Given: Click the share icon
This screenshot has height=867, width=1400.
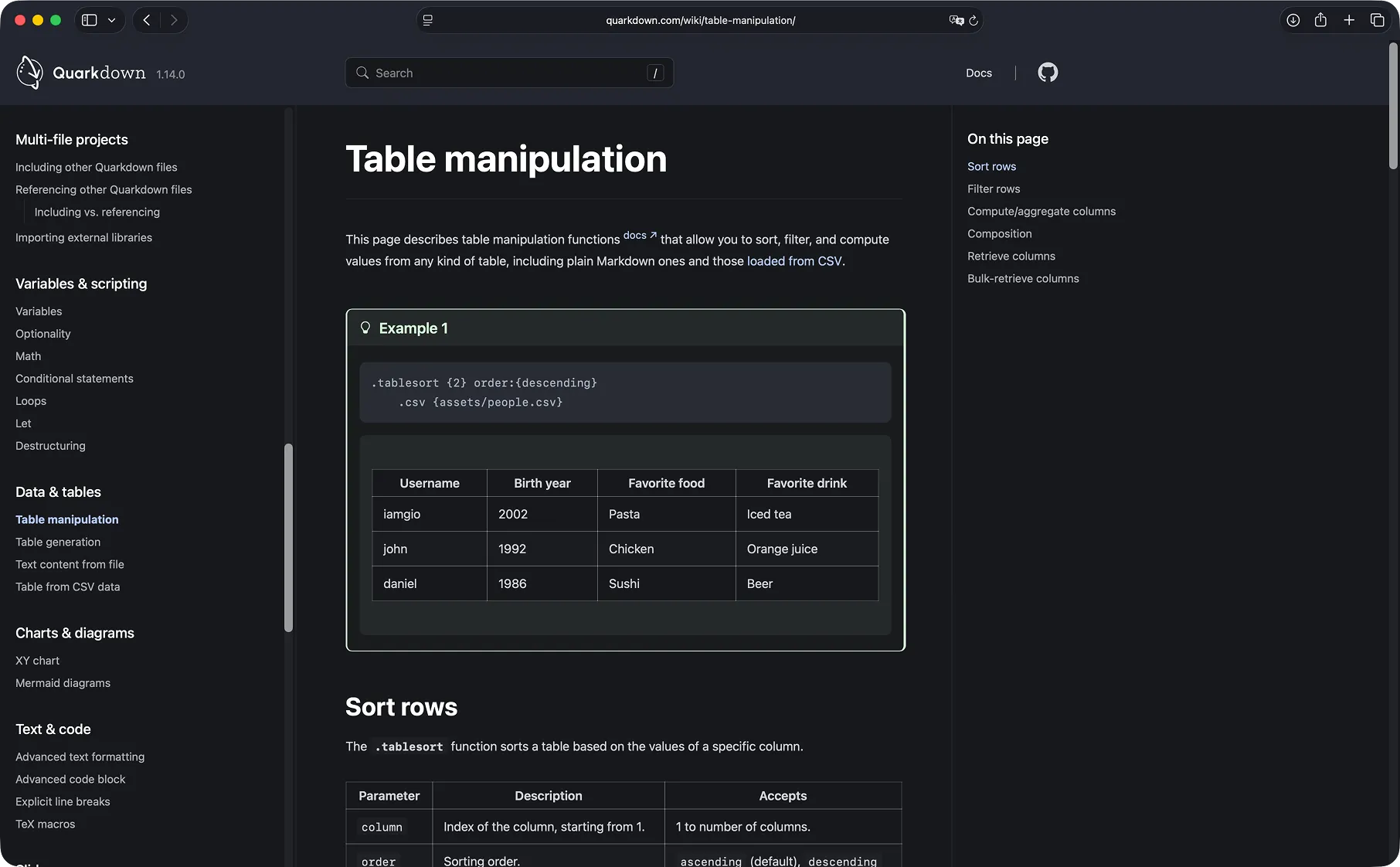Looking at the screenshot, I should pos(1320,20).
